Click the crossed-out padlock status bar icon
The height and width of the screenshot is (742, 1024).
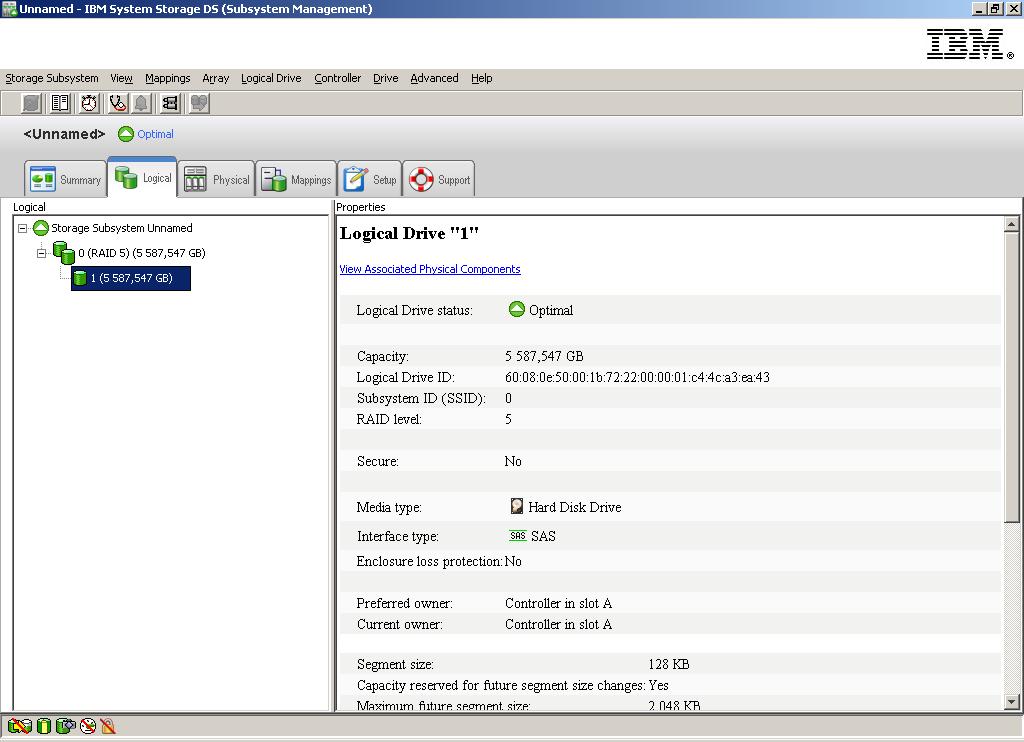pyautogui.click(x=108, y=726)
